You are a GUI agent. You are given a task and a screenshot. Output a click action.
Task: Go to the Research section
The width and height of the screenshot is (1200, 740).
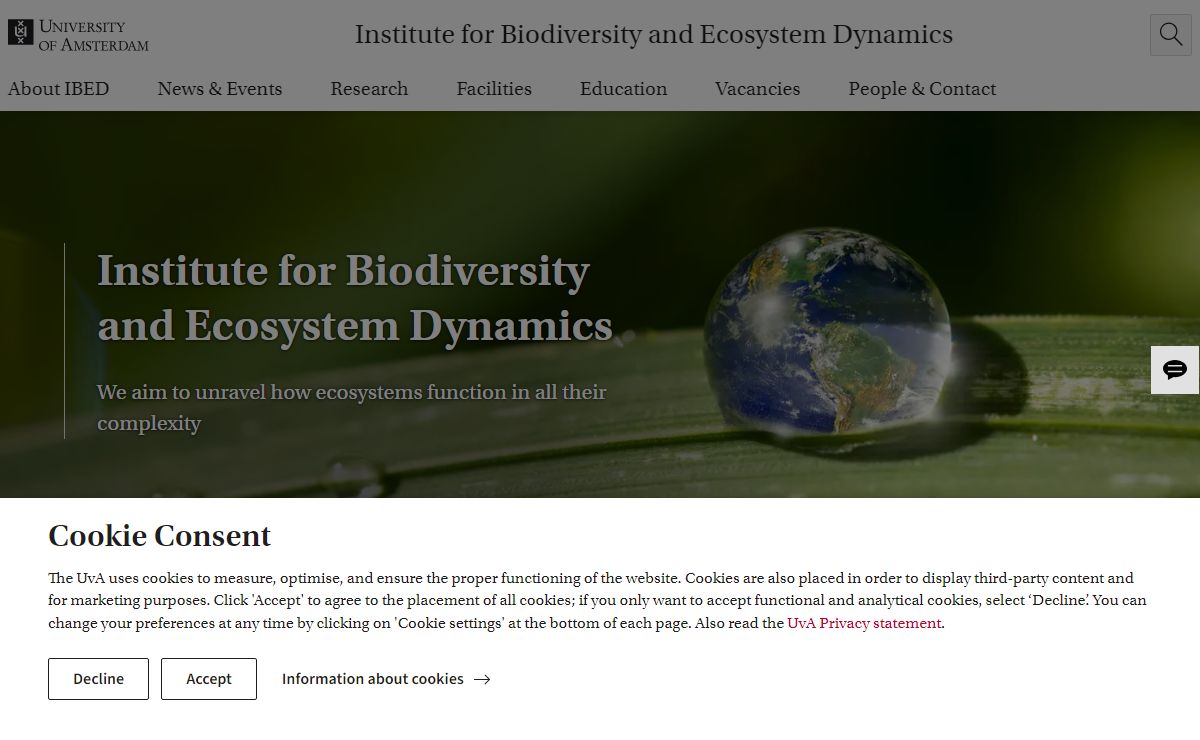(369, 89)
